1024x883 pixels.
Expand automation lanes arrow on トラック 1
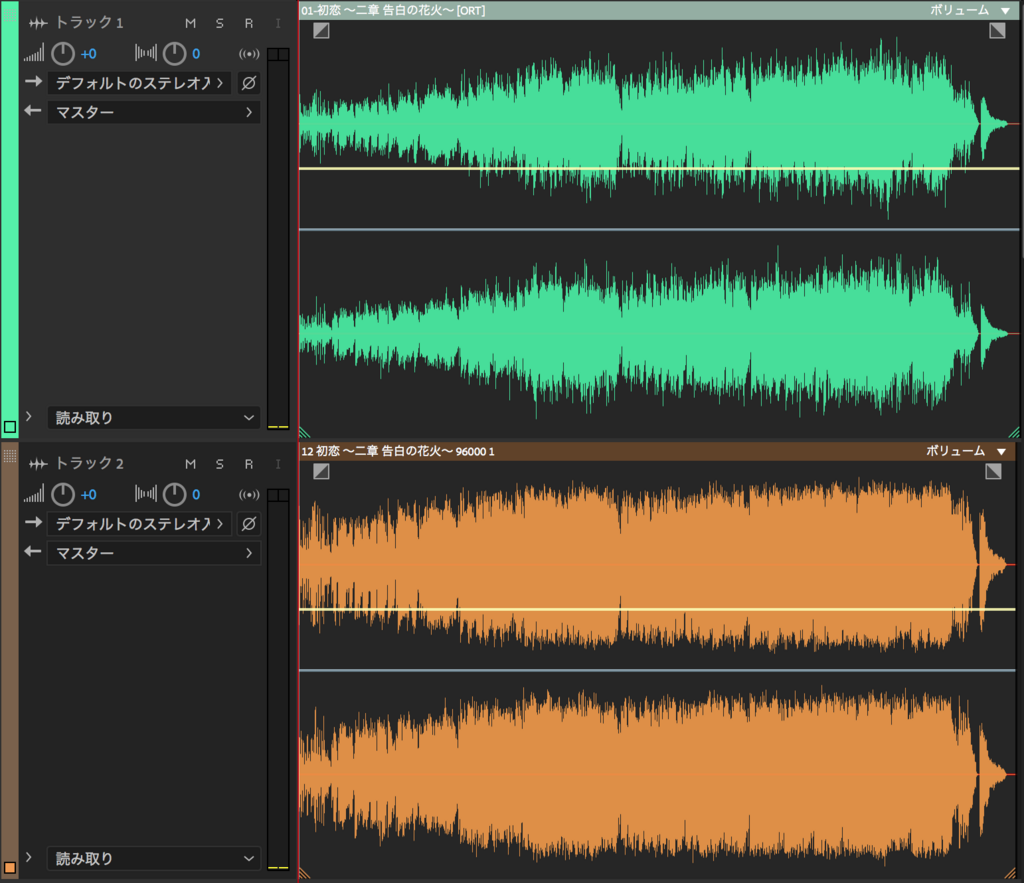(29, 416)
